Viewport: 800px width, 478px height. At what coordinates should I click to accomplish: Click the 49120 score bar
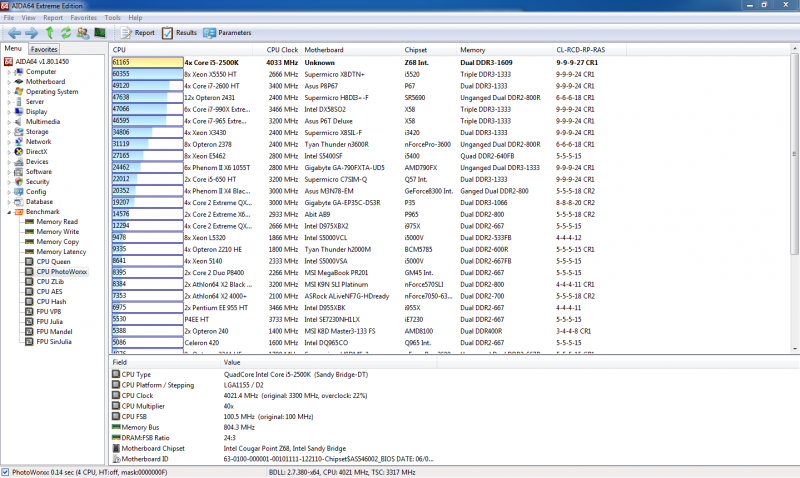pyautogui.click(x=147, y=86)
